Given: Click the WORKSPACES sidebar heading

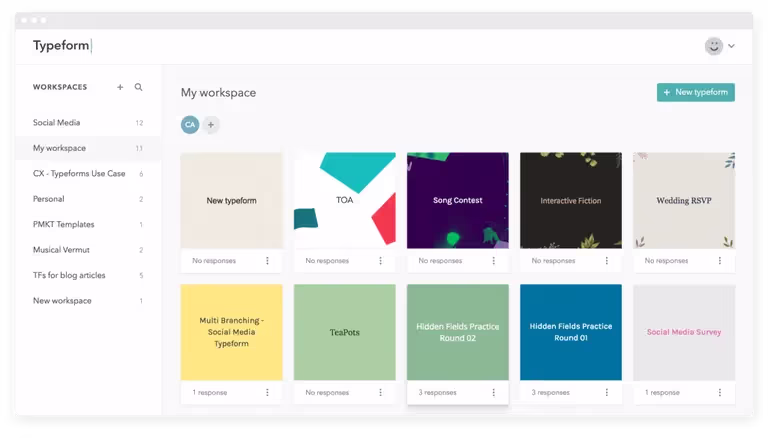Looking at the screenshot, I should [60, 87].
